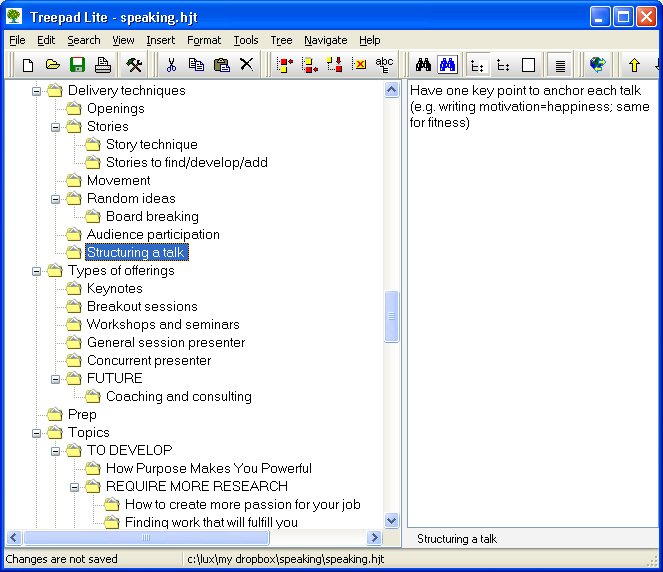This screenshot has width=663, height=572.
Task: Toggle the empty square toolbar button
Action: pyautogui.click(x=529, y=65)
